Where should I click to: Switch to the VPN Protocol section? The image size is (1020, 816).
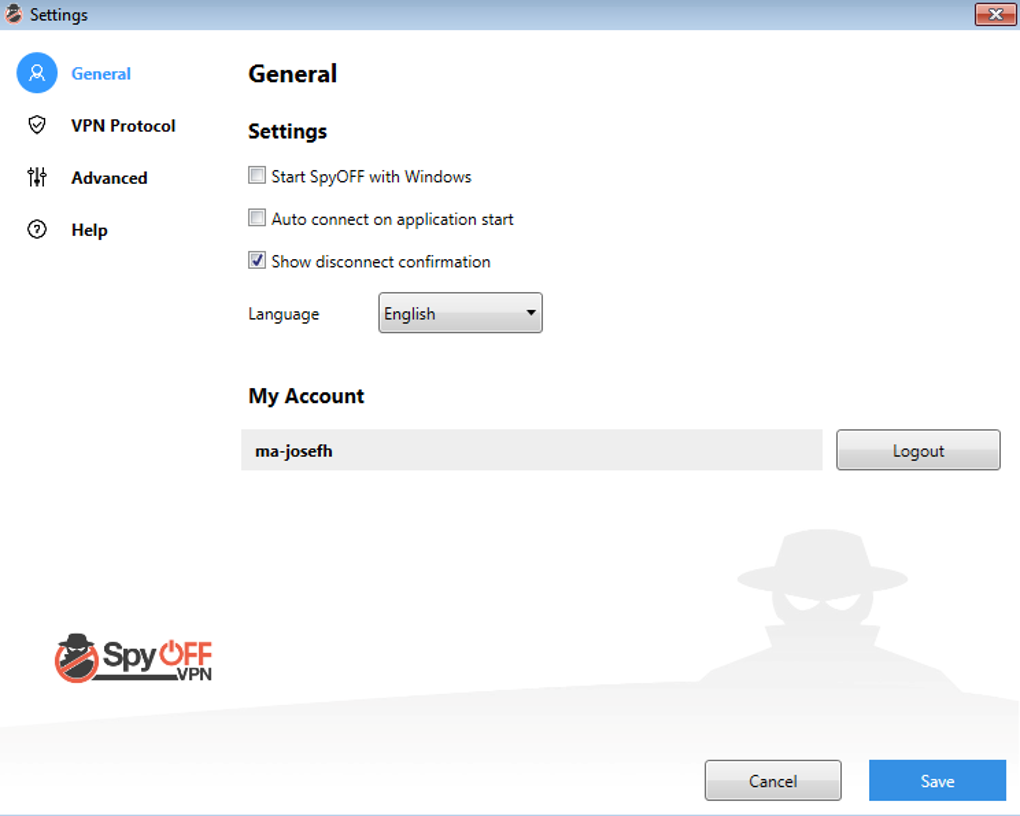click(123, 126)
